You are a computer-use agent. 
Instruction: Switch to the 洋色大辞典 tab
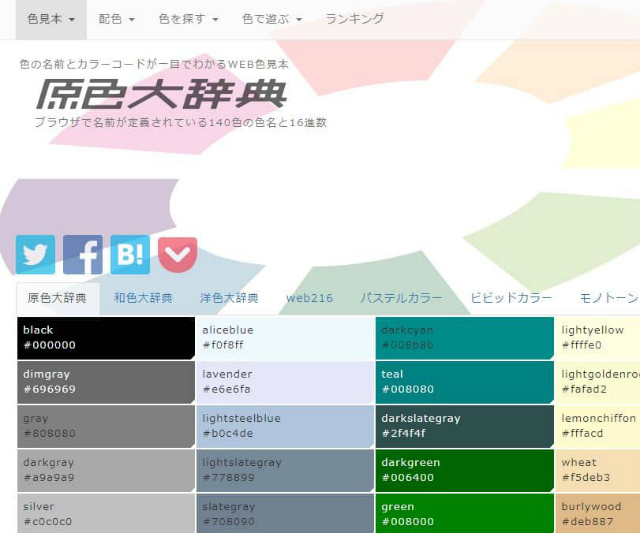[x=229, y=298]
